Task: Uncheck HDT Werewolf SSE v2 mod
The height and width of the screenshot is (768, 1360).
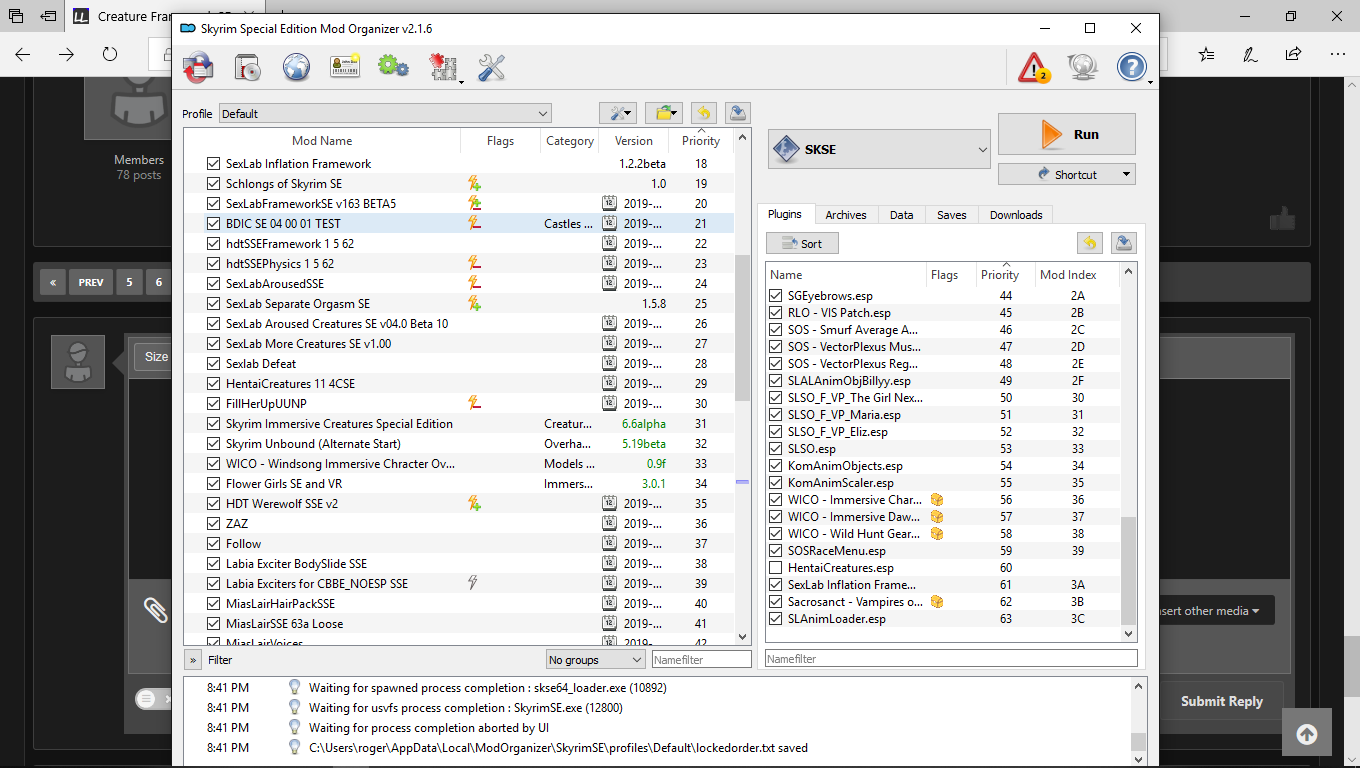Action: pyautogui.click(x=213, y=504)
